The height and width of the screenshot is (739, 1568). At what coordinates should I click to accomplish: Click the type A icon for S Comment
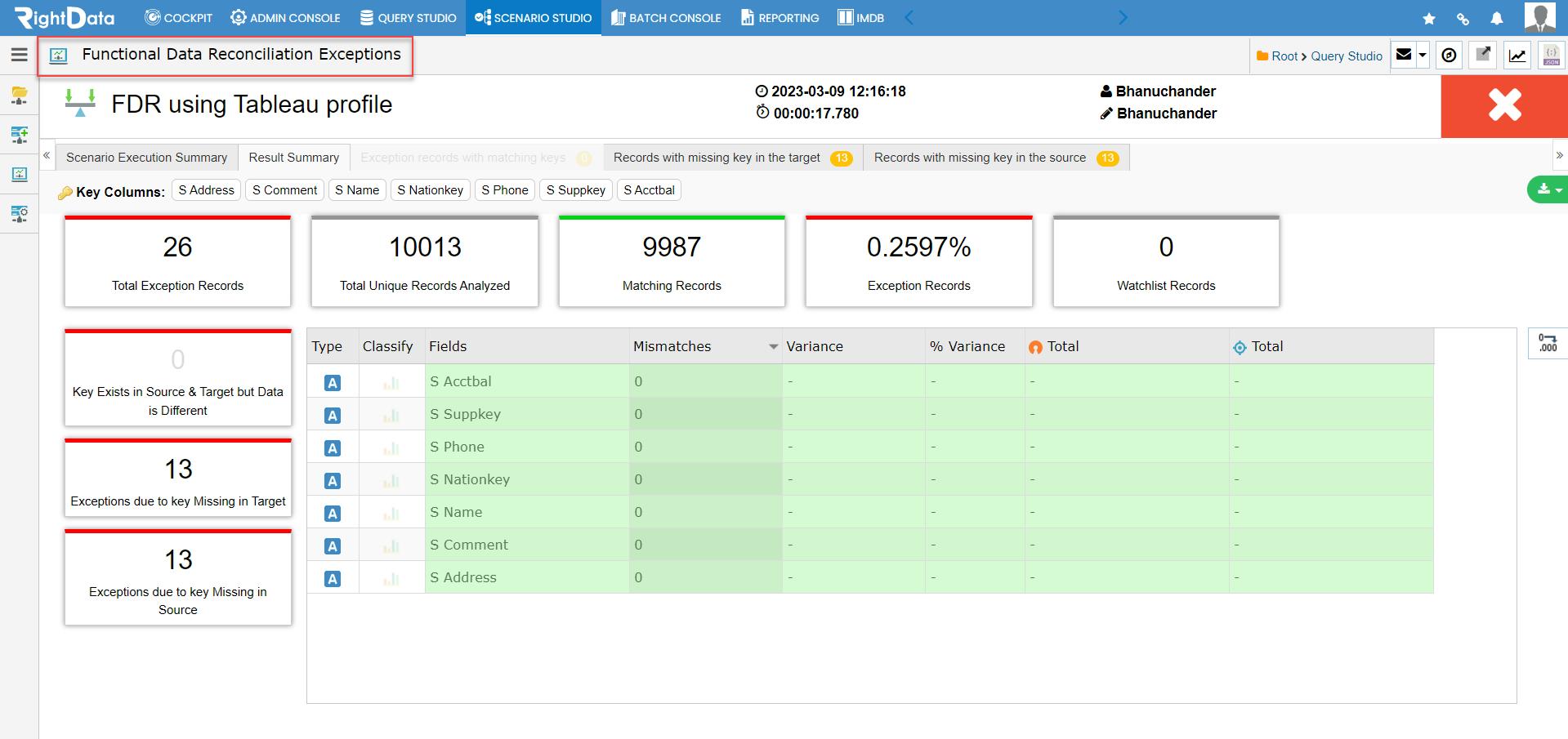click(x=333, y=546)
